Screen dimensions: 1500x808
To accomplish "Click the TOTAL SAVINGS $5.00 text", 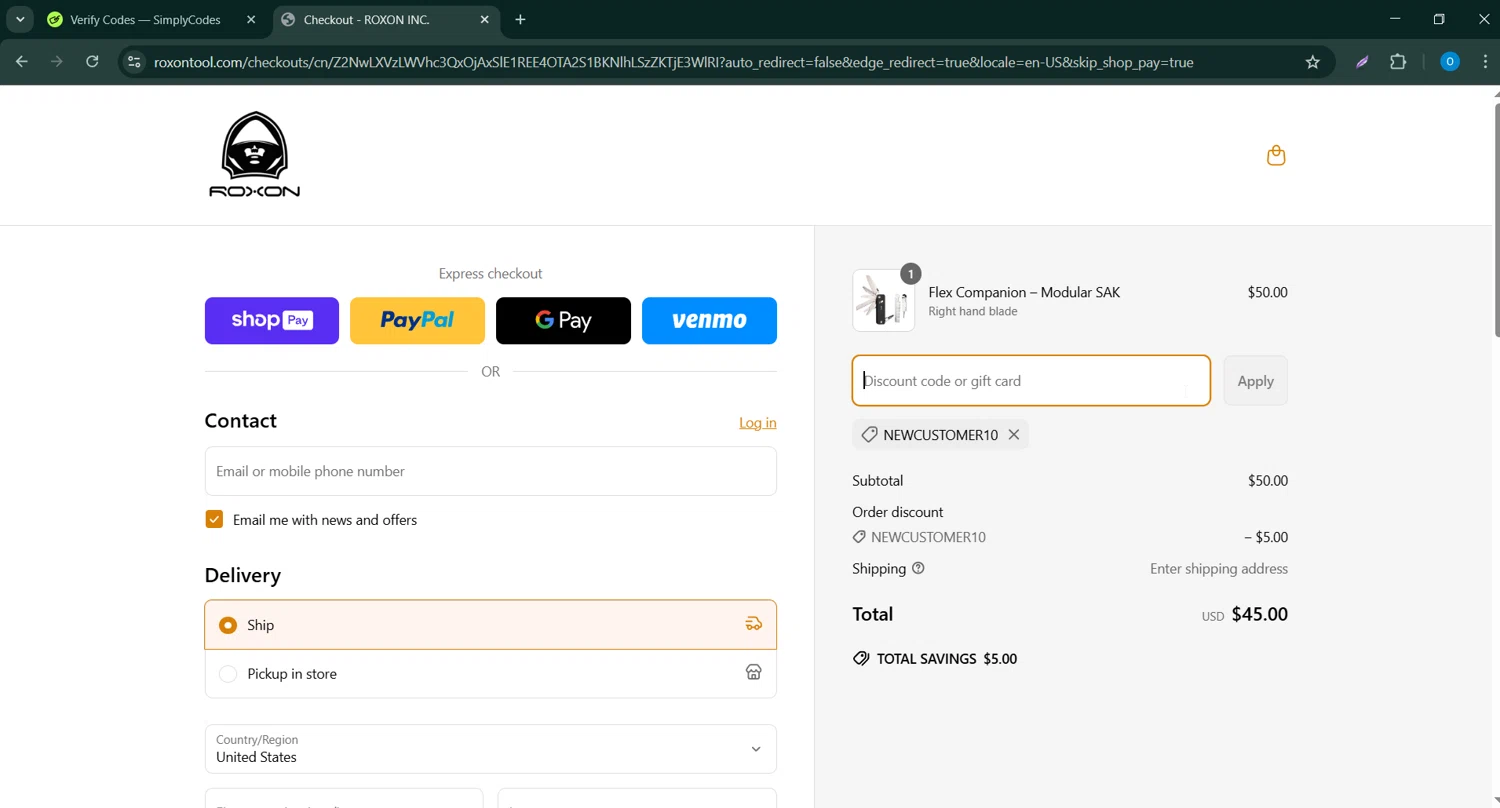I will pyautogui.click(x=947, y=659).
